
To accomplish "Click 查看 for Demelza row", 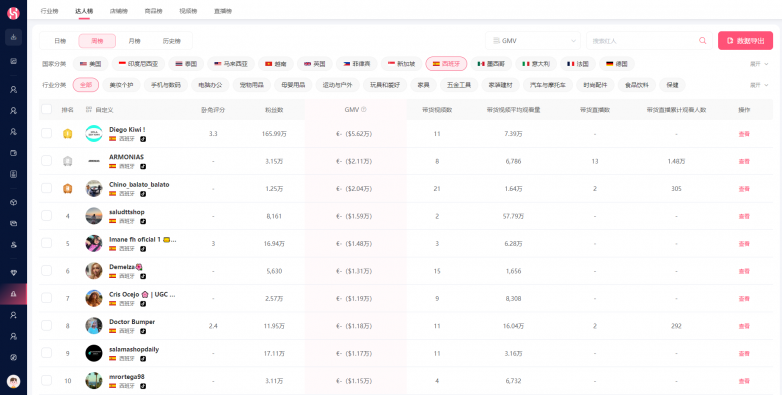I will tap(744, 271).
